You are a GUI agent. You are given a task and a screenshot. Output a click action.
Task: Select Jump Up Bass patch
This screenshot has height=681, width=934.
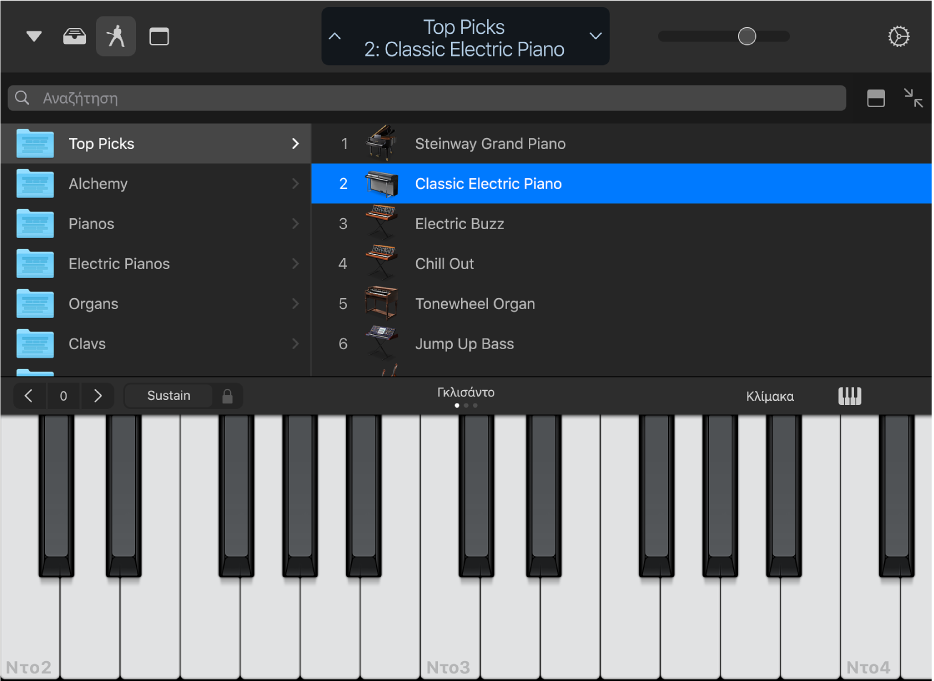pos(622,343)
